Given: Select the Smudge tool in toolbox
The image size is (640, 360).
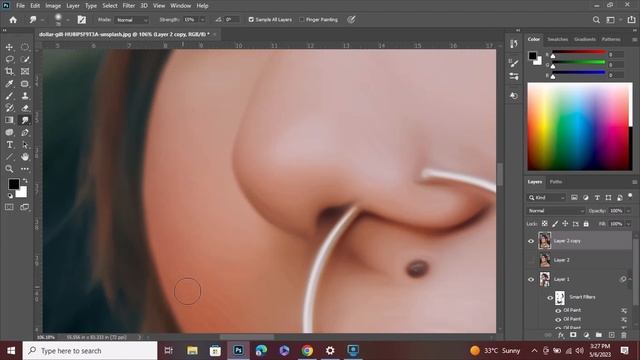Looking at the screenshot, I should click(25, 120).
